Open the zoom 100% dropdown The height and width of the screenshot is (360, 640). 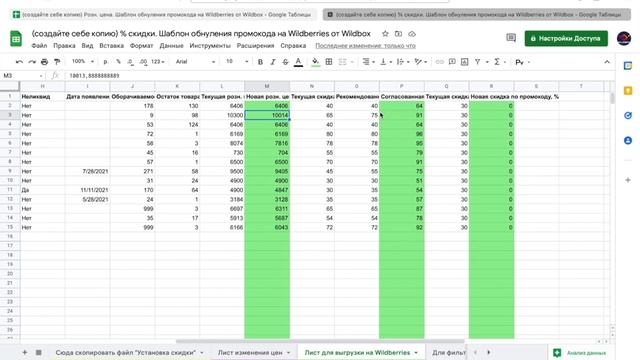click(83, 62)
